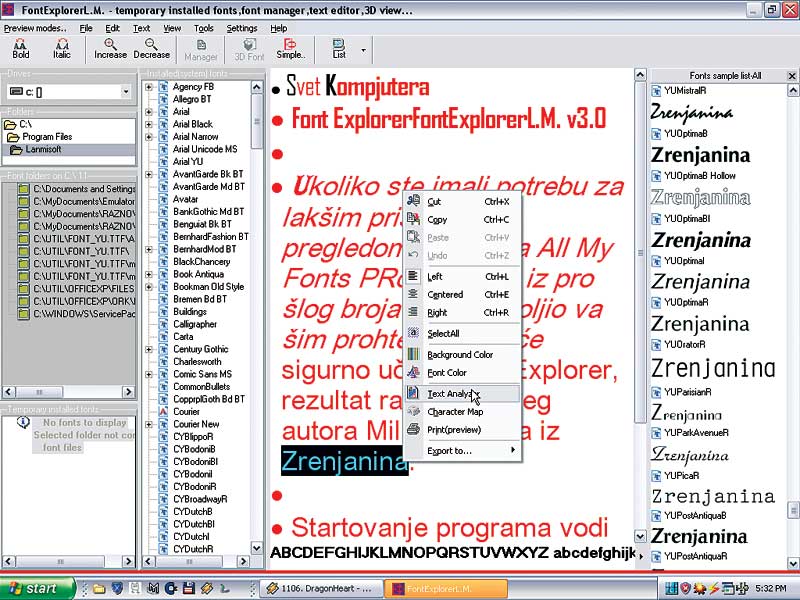Click Text Analyzer in context menu
Screen dimensions: 800x600
(463, 393)
